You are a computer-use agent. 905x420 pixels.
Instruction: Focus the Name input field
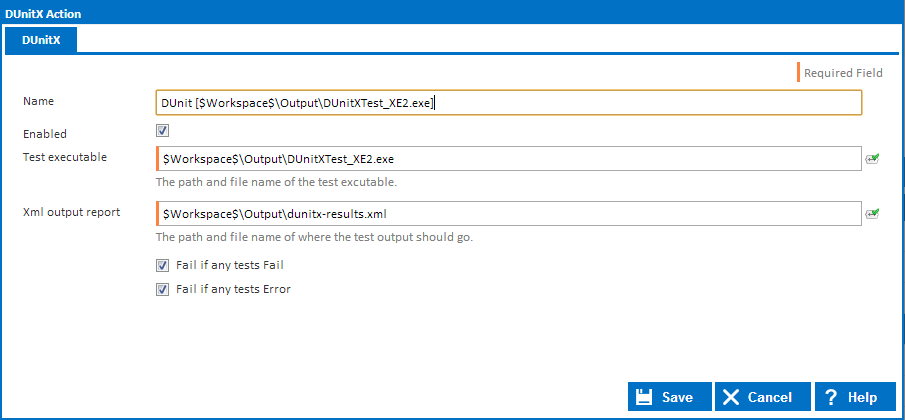(508, 103)
